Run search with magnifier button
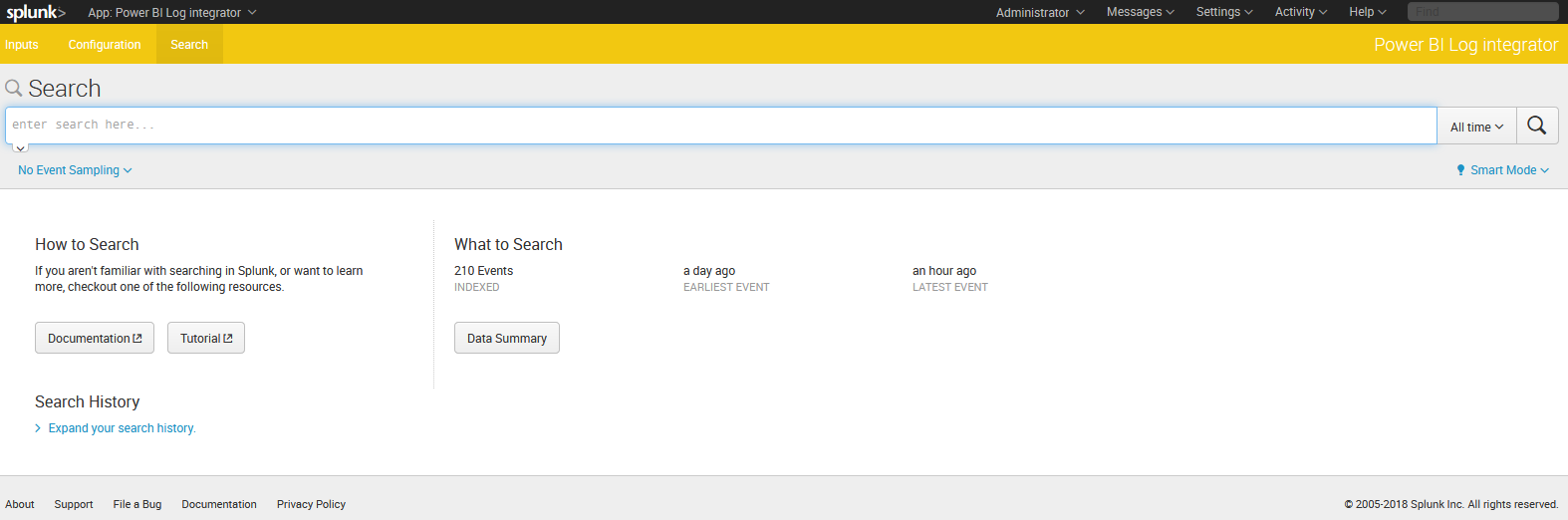The width and height of the screenshot is (1568, 520). pos(1537,126)
